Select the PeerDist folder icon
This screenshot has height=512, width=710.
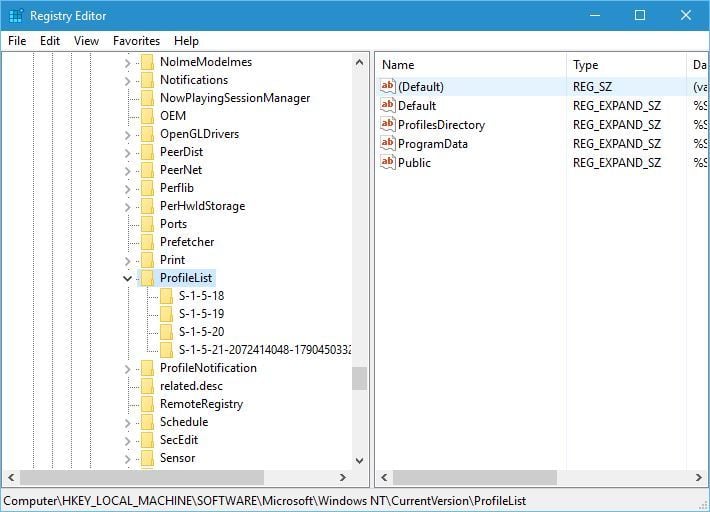(x=147, y=152)
